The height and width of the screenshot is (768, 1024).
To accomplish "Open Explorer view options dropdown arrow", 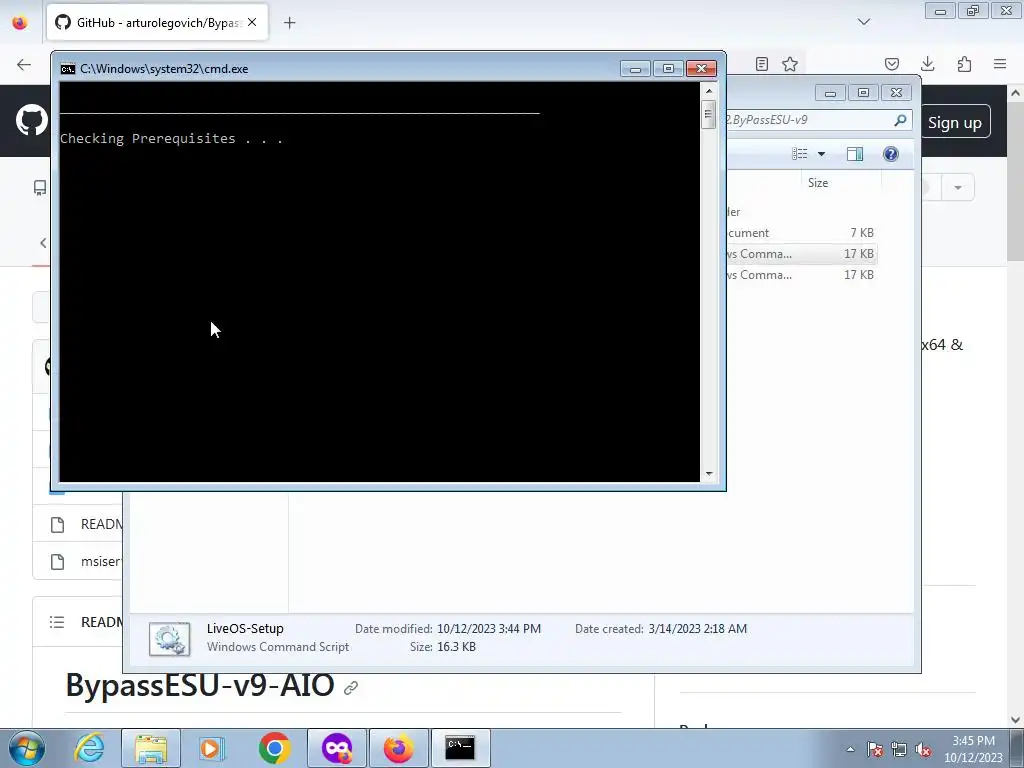I will [822, 154].
